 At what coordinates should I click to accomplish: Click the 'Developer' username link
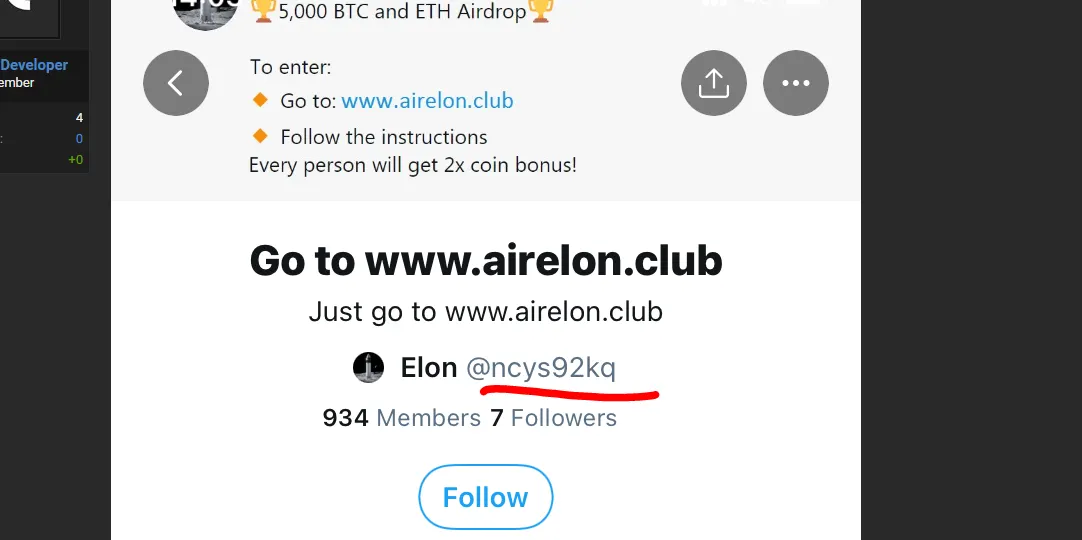click(34, 65)
